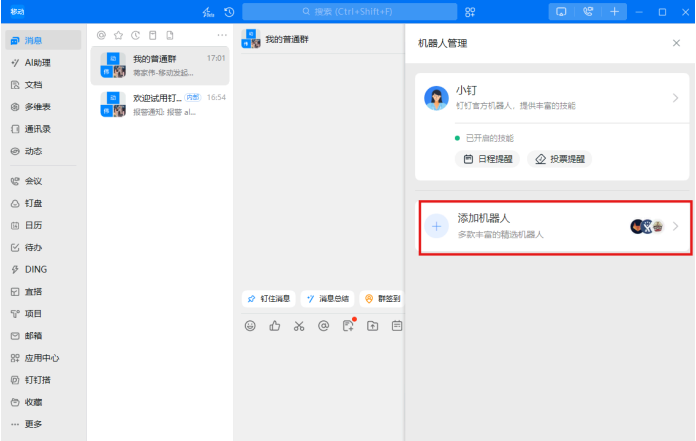The width and height of the screenshot is (696, 441).
Task: Click the plus icon in title bar
Action: pos(614,12)
